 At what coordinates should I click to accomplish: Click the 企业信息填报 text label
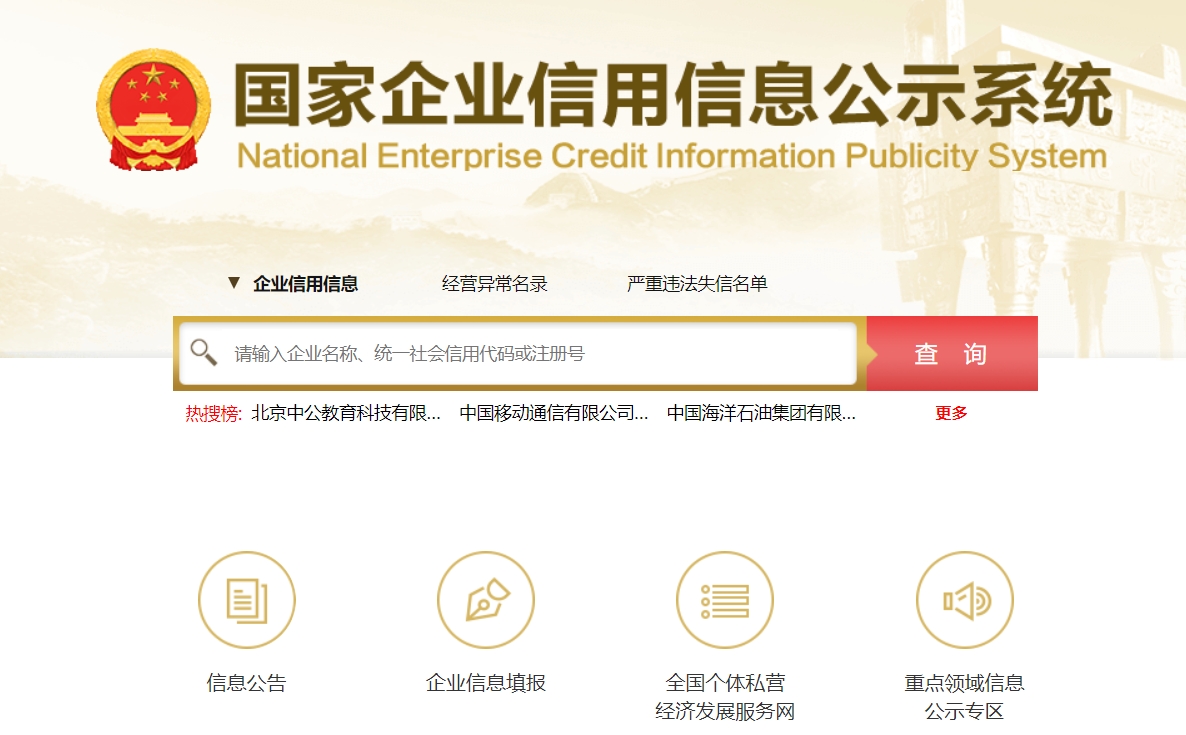[x=486, y=684]
